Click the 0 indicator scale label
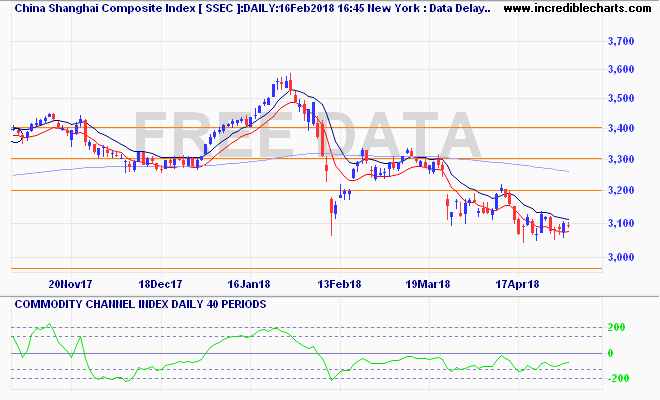This screenshot has height=400, width=660. [611, 353]
